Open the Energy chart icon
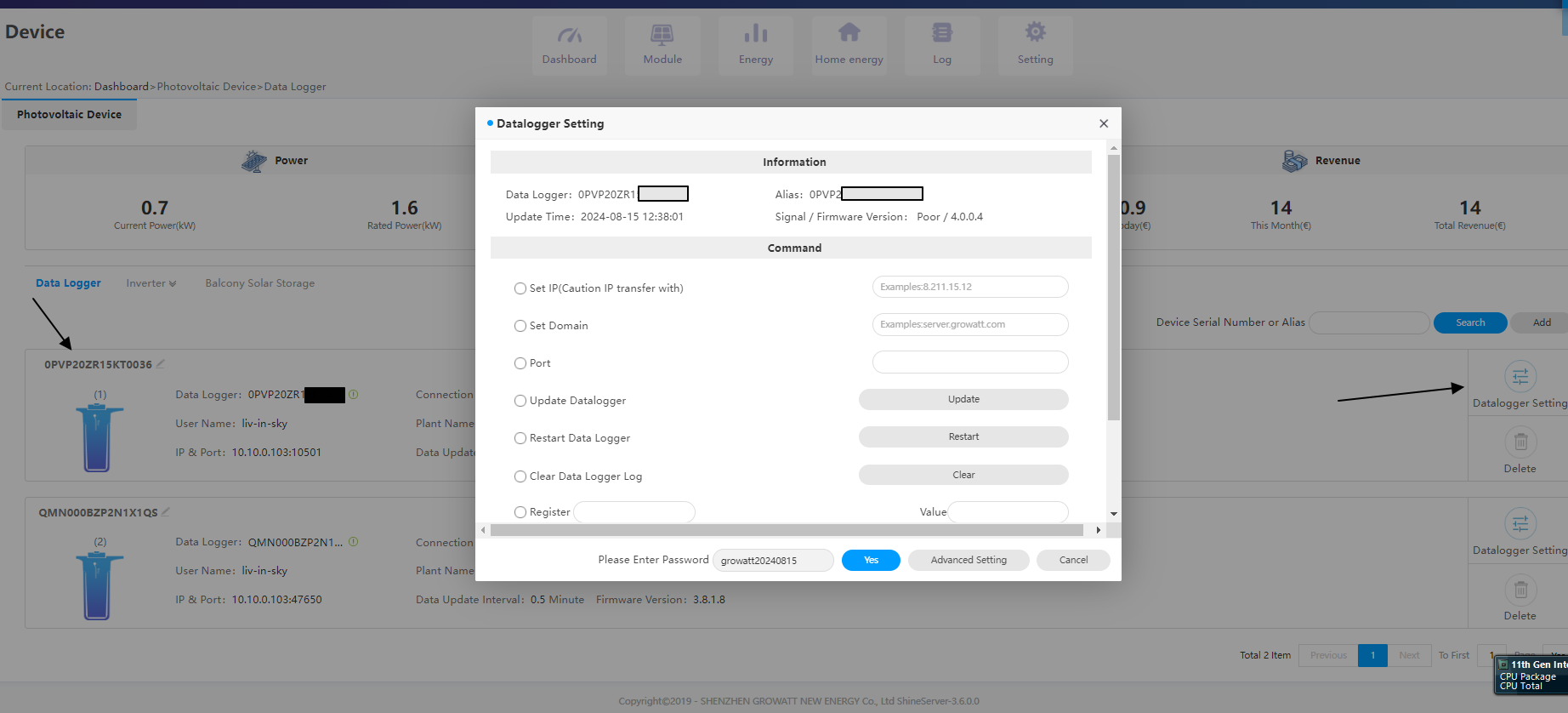This screenshot has height=713, width=1568. pos(756,34)
